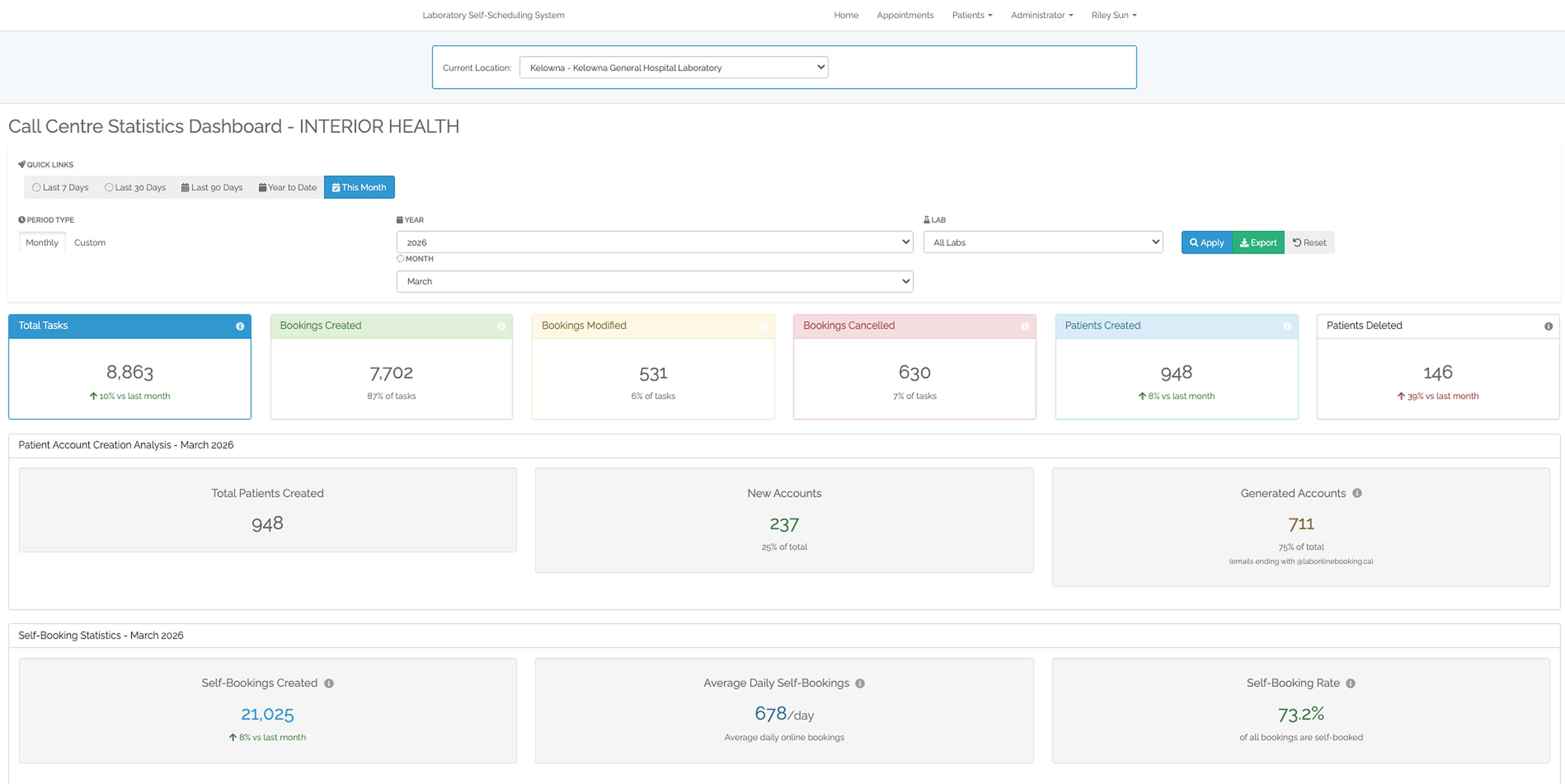1565x784 pixels.
Task: Expand the Patients menu
Action: click(972, 15)
